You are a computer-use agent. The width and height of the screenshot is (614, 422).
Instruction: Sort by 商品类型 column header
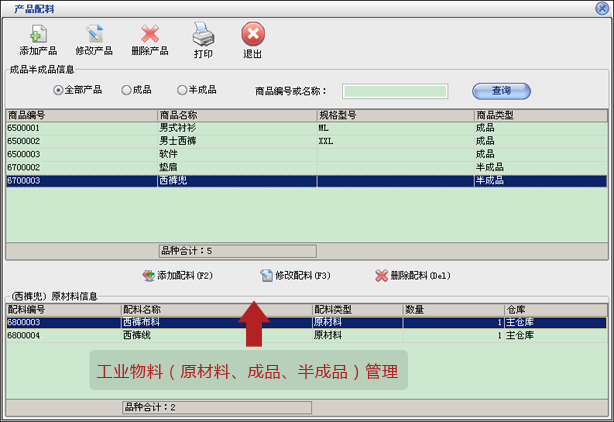point(540,116)
